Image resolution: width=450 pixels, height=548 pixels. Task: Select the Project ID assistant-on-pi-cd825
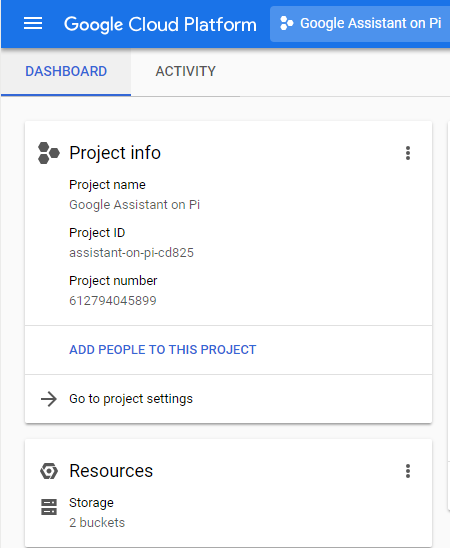(x=131, y=252)
